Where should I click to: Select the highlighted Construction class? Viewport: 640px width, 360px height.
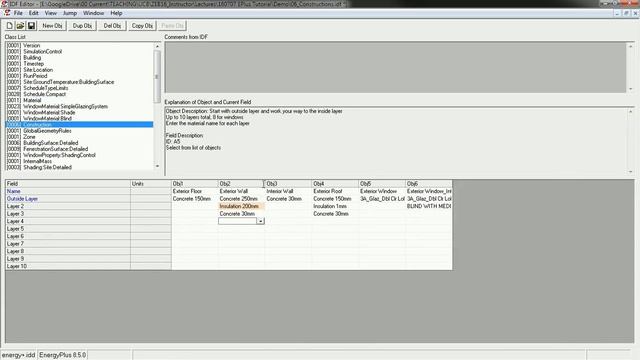(x=79, y=124)
